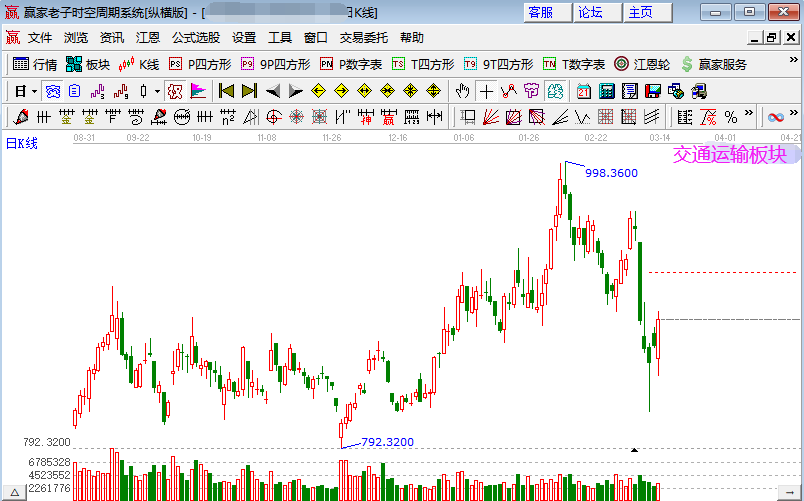This screenshot has width=804, height=501.
Task: Toggle the 权 rights-adjustment icon
Action: click(x=175, y=91)
